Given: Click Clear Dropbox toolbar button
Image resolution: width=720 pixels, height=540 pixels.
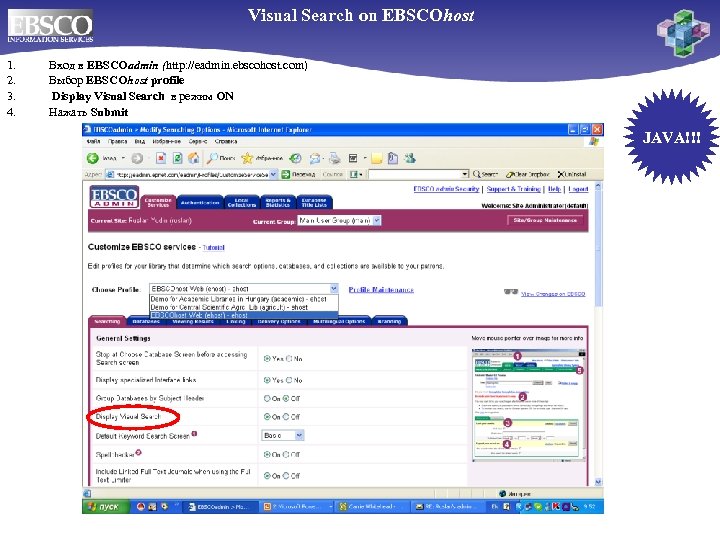Looking at the screenshot, I should 528,174.
